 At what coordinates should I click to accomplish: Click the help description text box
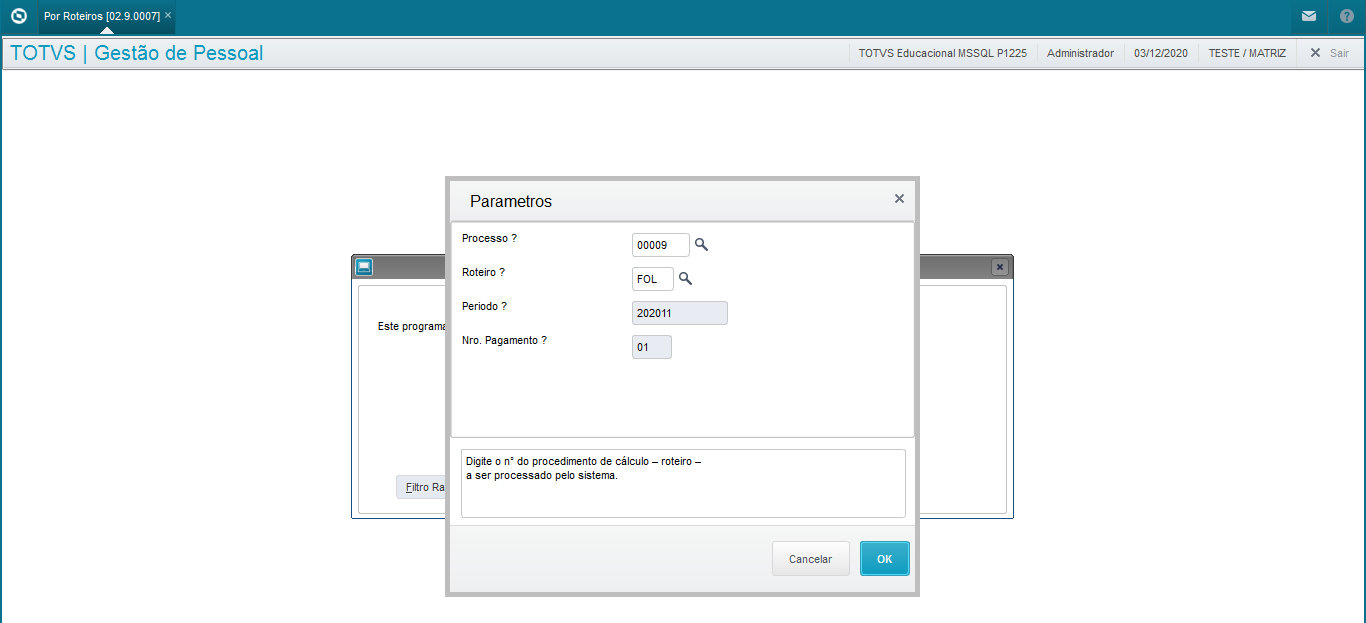pyautogui.click(x=683, y=483)
